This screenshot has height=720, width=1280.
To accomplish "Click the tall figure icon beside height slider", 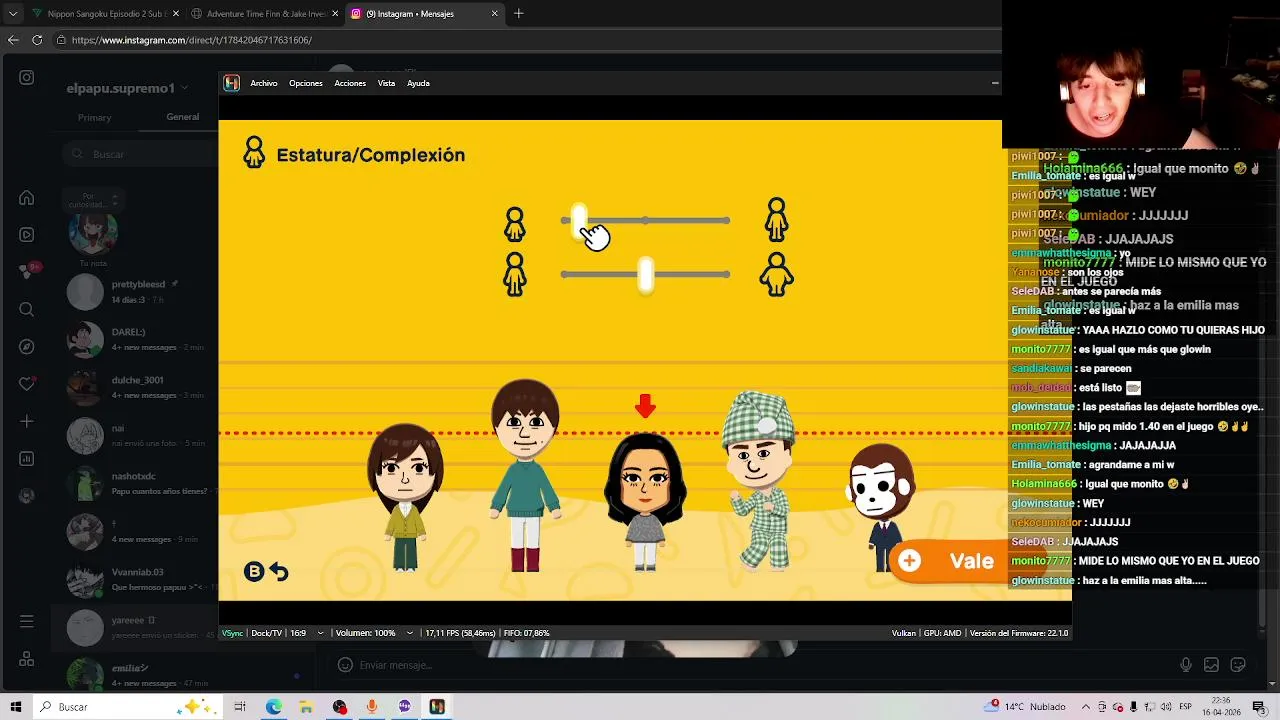I will tap(777, 220).
